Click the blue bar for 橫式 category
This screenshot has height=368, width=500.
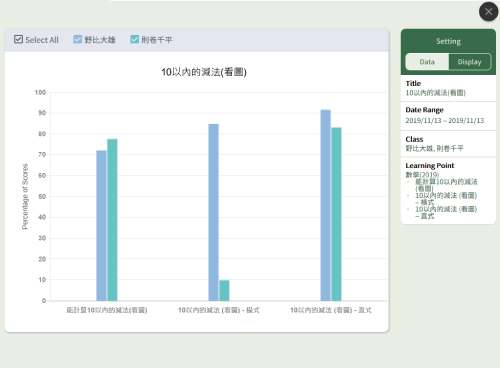pos(213,212)
